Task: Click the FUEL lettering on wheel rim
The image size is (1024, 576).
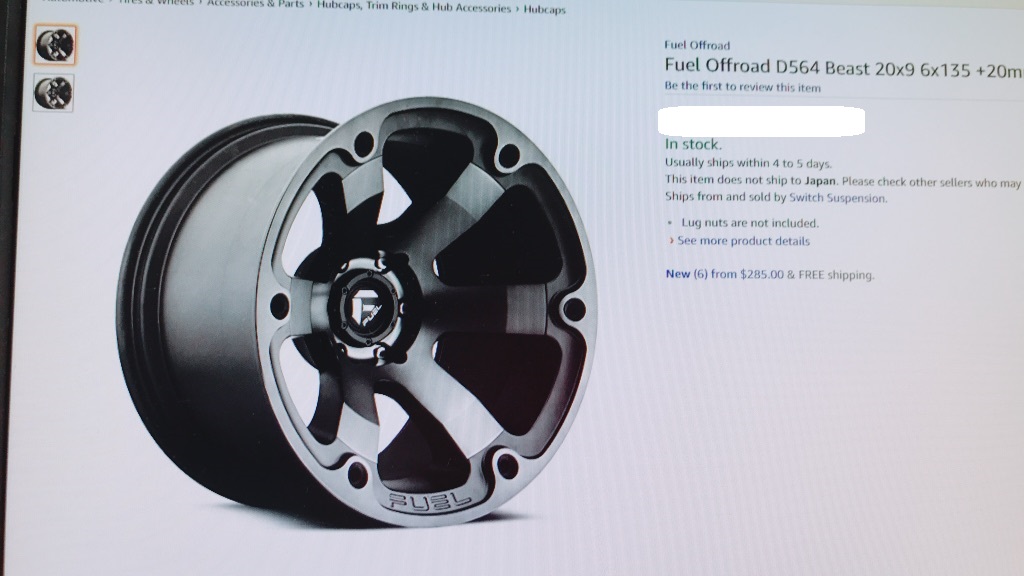Action: 430,502
